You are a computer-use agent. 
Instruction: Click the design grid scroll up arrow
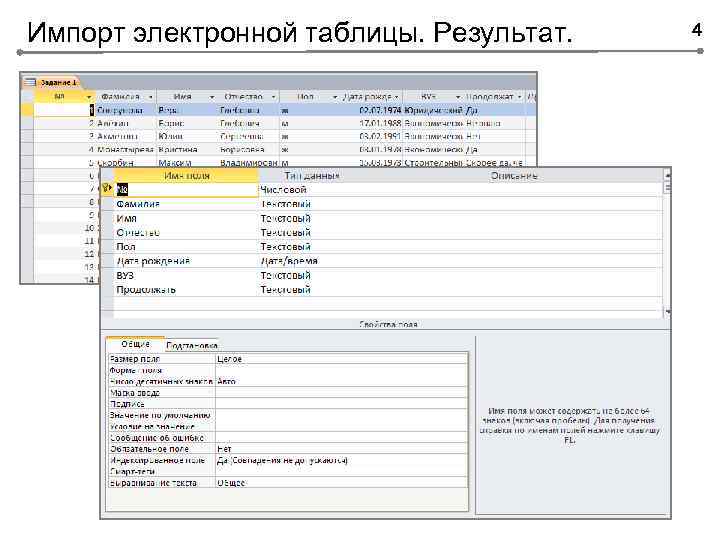click(x=667, y=175)
